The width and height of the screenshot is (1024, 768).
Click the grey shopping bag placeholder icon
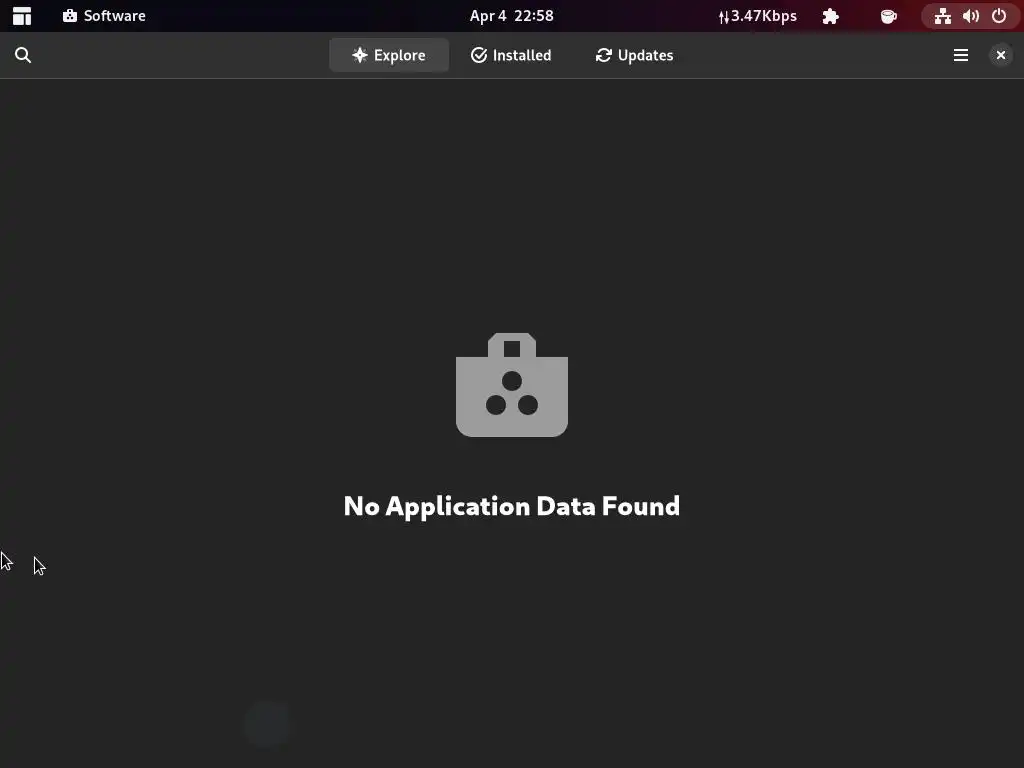point(512,385)
